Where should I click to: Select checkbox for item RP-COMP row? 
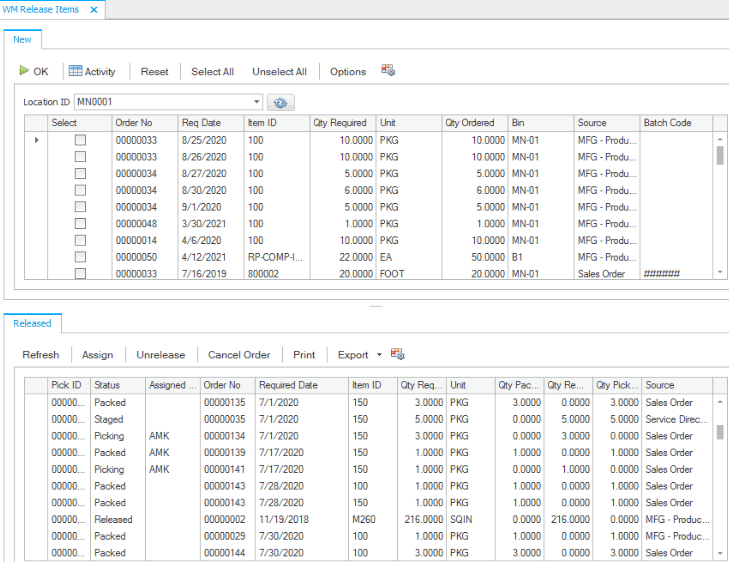(x=80, y=257)
